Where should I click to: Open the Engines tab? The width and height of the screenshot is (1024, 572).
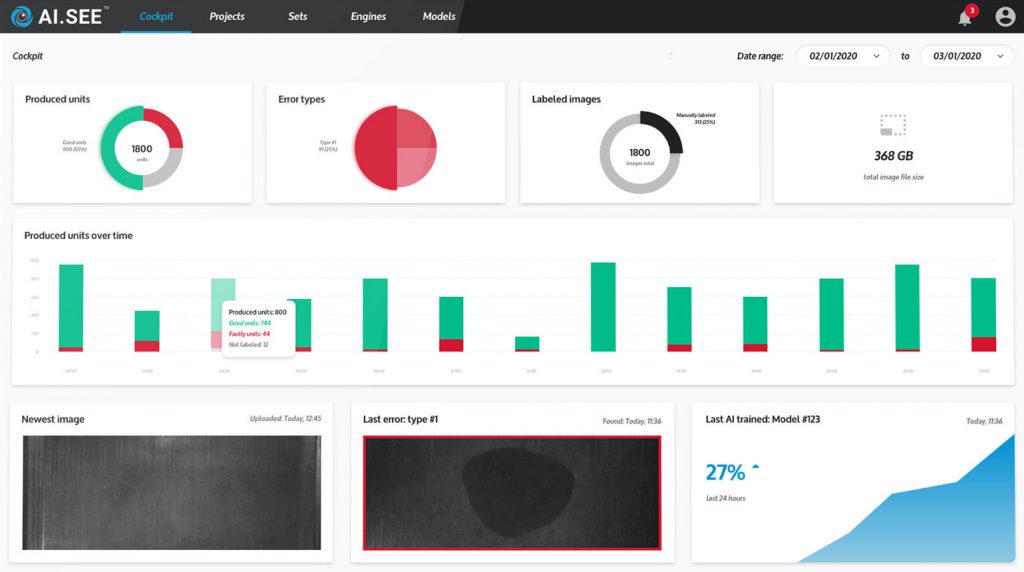368,16
